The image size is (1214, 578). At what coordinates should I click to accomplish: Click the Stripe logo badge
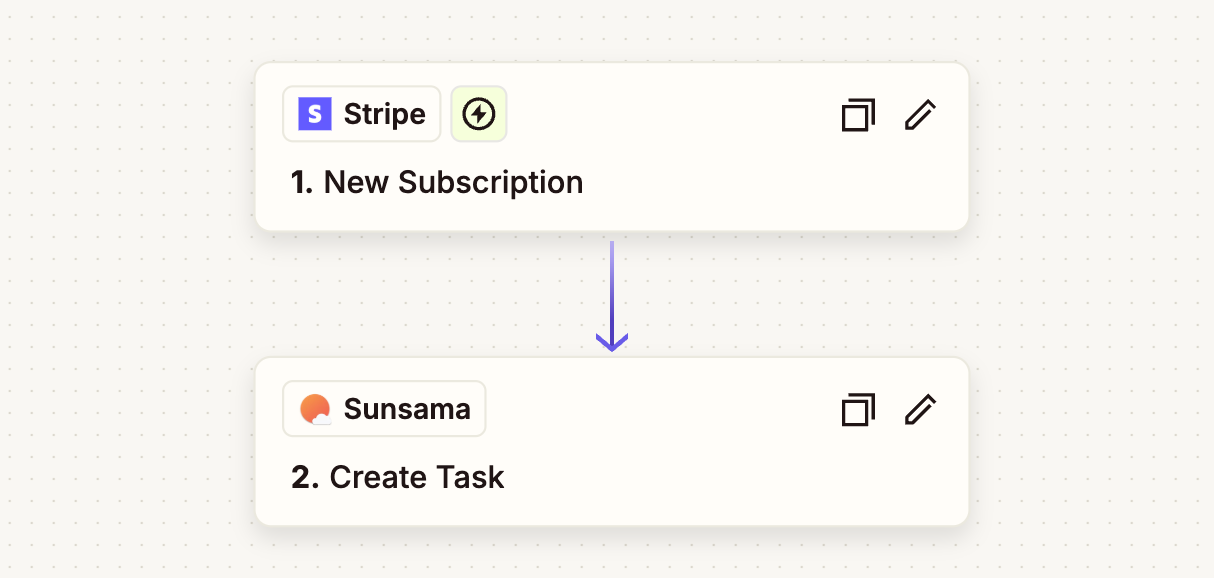point(313,114)
